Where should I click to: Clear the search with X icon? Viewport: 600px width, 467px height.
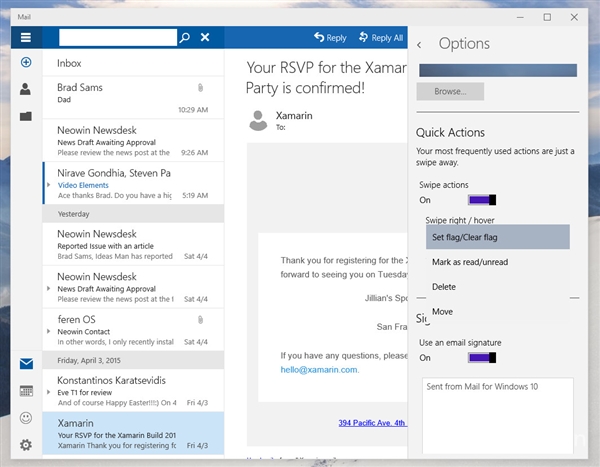point(205,38)
